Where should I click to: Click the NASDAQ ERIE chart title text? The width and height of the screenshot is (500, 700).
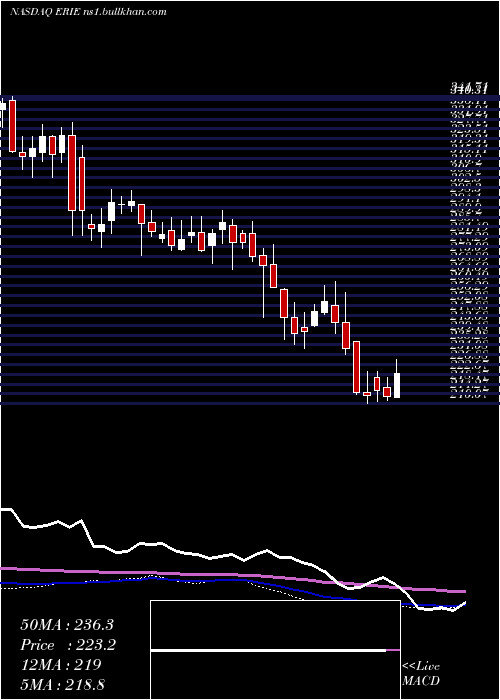click(88, 12)
